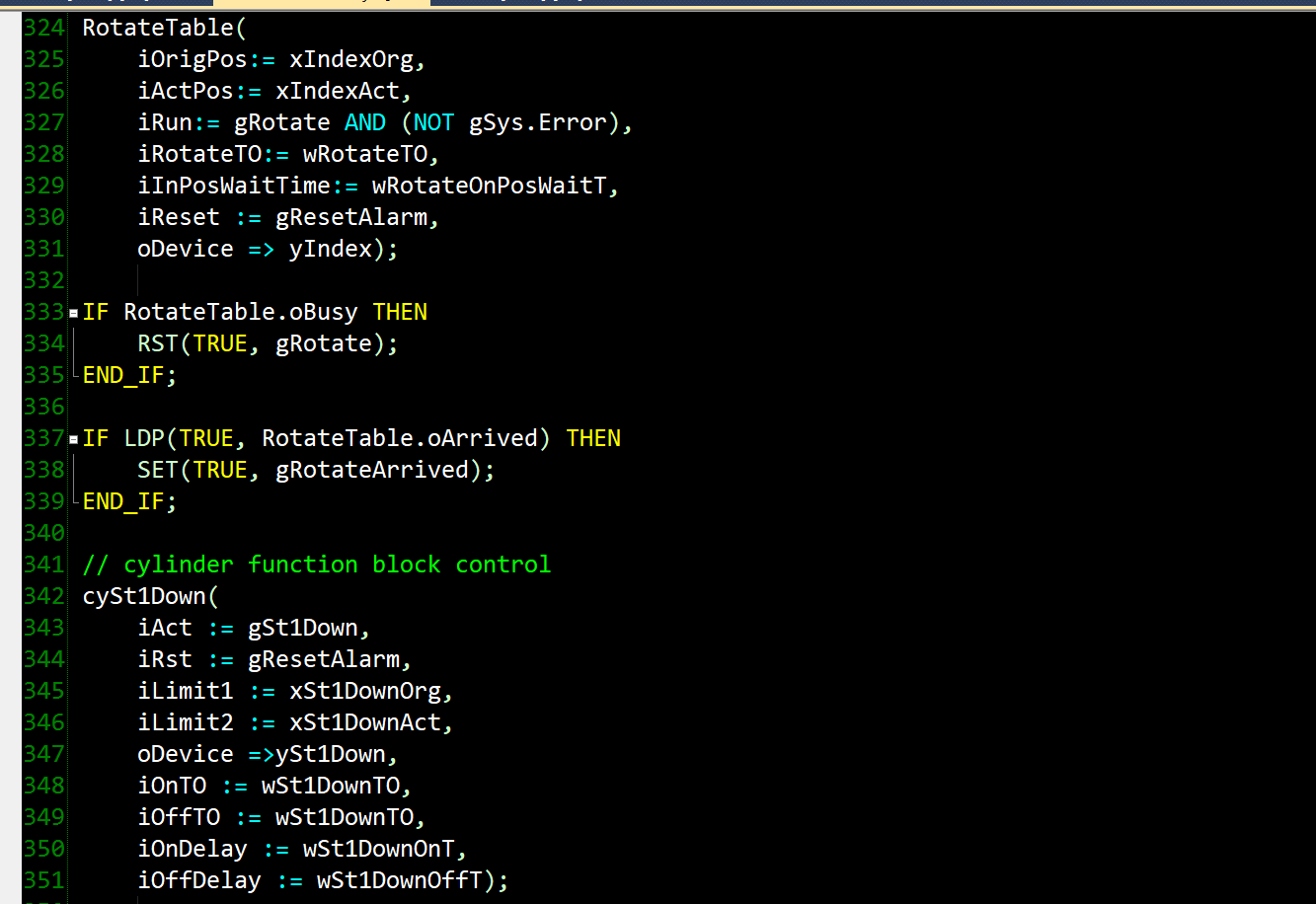Click the iOffDelay parameter name

pyautogui.click(x=199, y=880)
